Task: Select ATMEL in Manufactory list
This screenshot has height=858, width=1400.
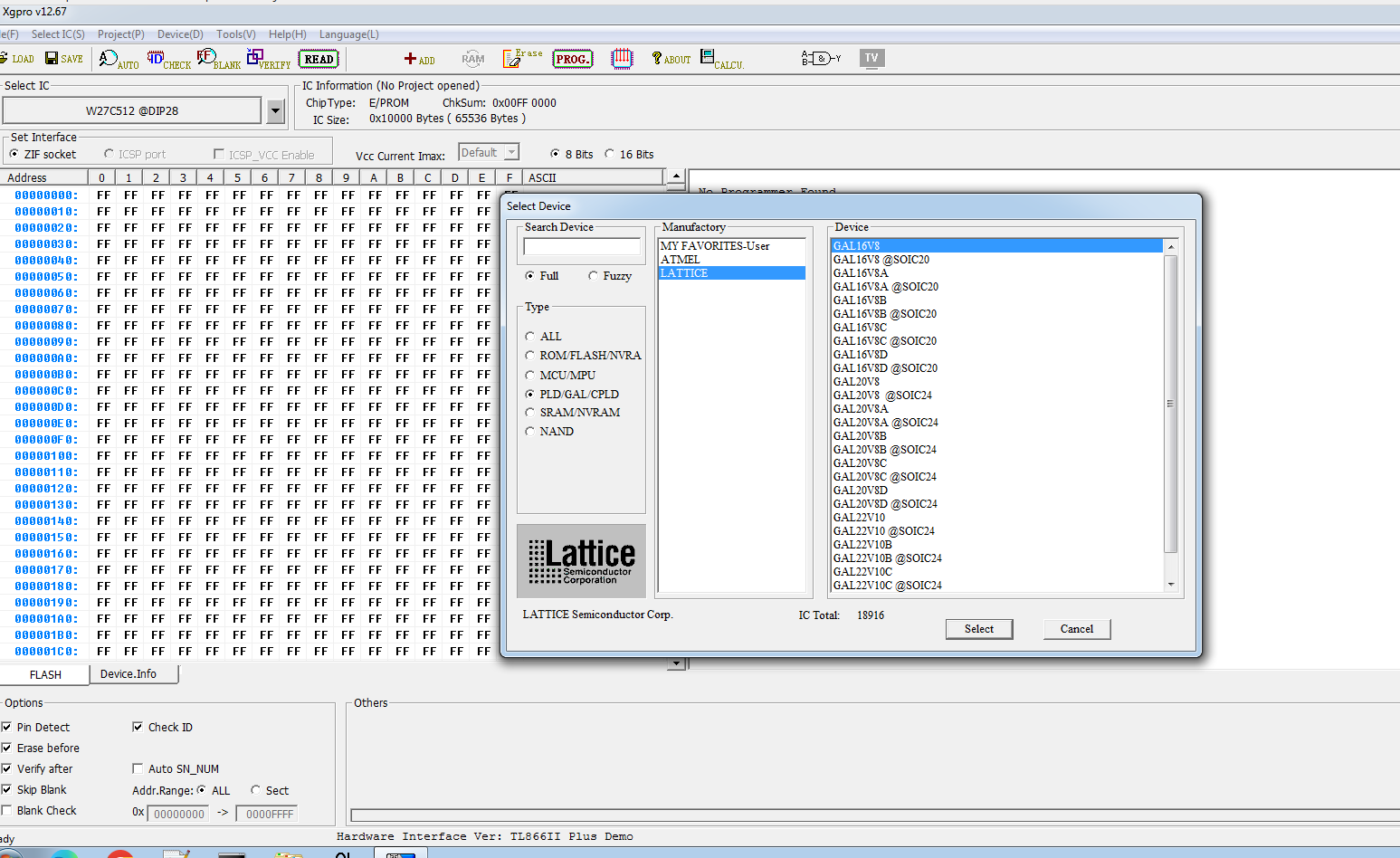Action: tap(731, 260)
